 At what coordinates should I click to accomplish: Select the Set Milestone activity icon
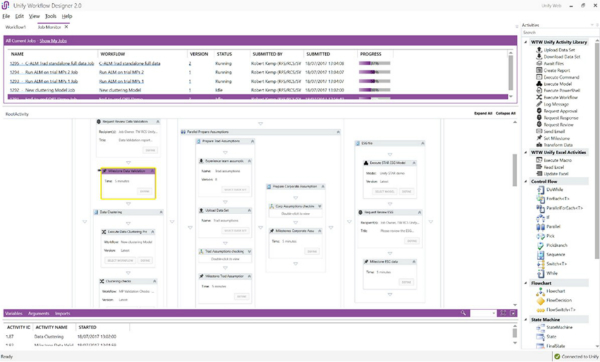539,138
